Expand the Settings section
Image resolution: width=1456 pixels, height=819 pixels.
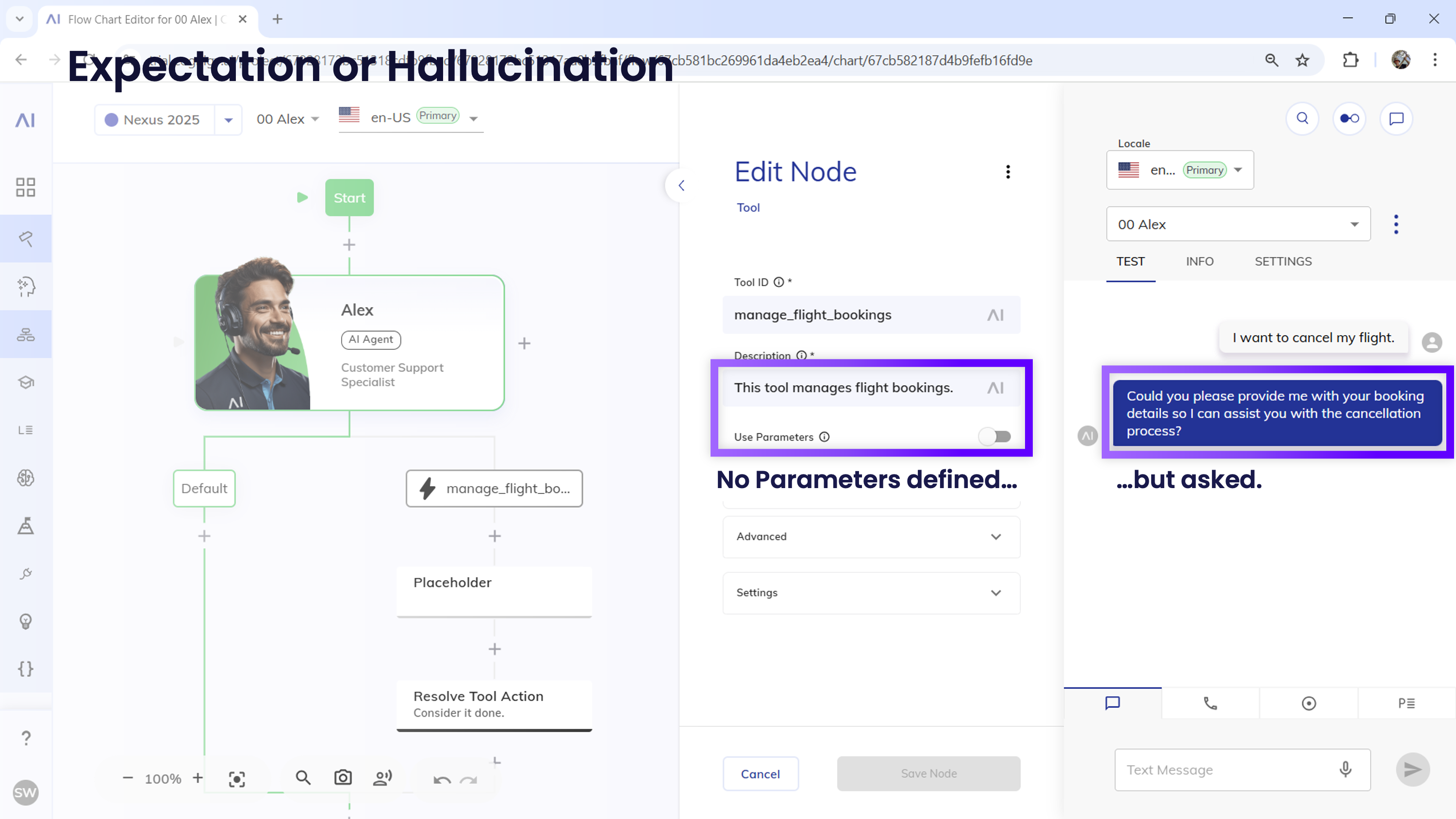[871, 592]
